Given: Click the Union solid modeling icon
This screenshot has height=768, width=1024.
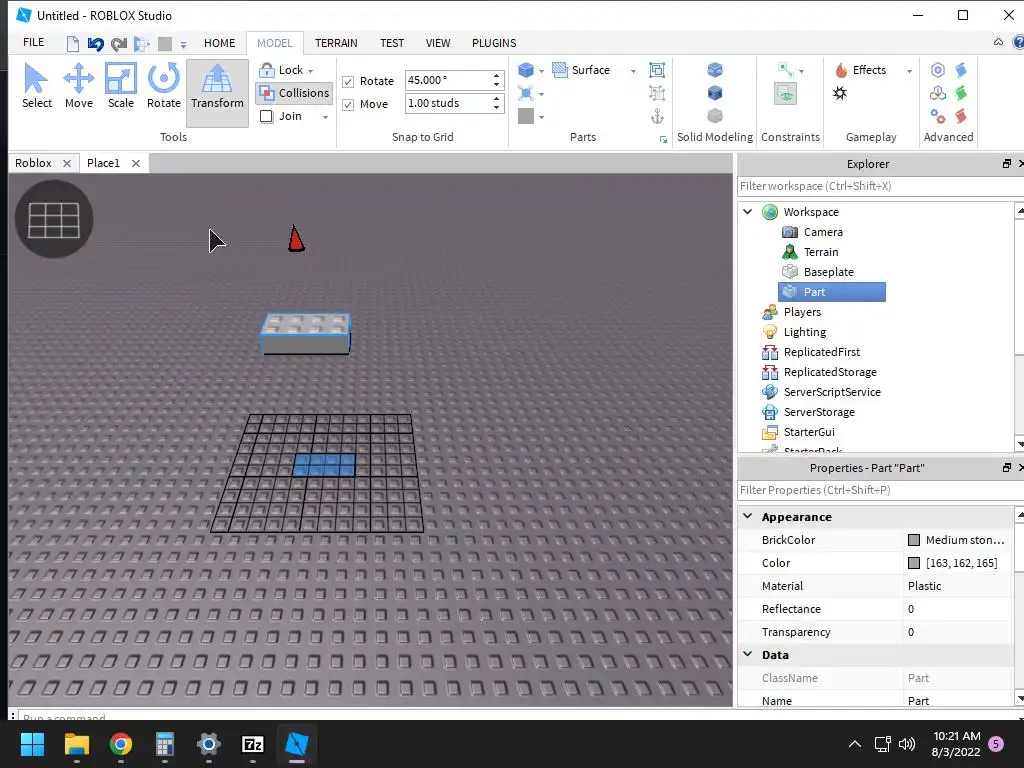Looking at the screenshot, I should (x=715, y=70).
